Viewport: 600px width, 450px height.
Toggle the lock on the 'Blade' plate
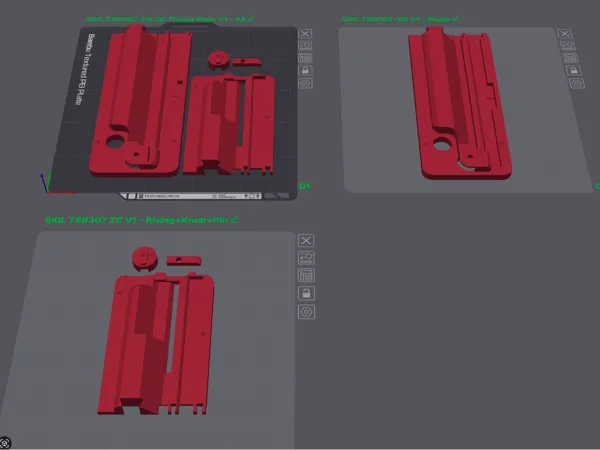pos(574,70)
